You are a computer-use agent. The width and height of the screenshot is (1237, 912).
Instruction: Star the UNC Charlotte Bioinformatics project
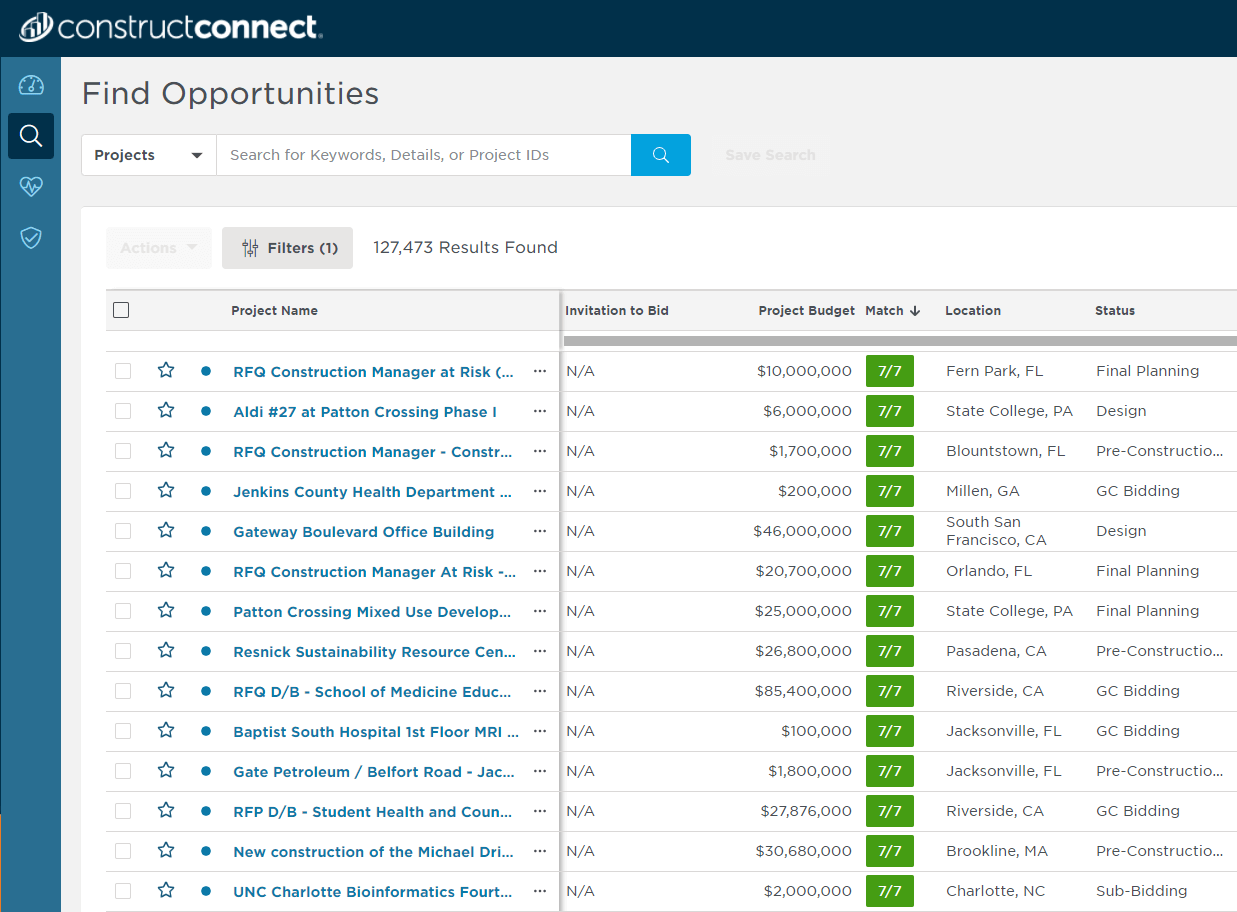pyautogui.click(x=165, y=891)
